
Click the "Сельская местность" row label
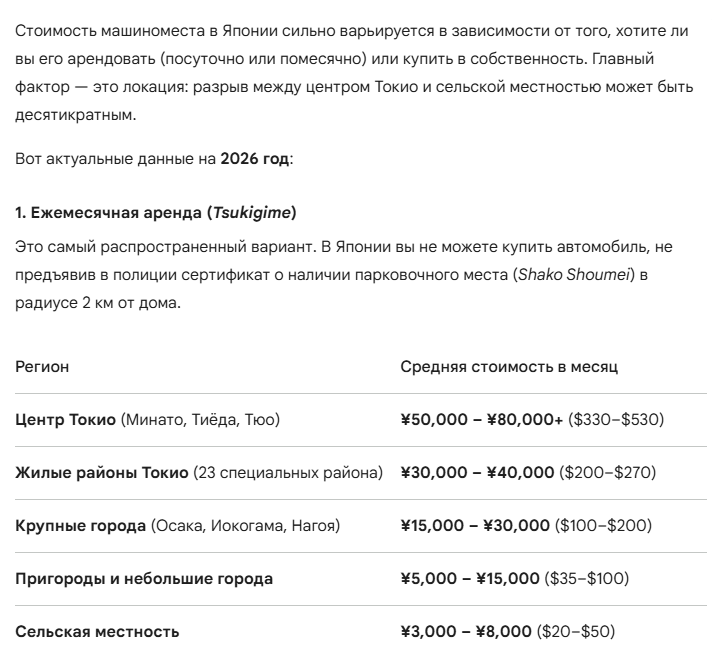(98, 631)
